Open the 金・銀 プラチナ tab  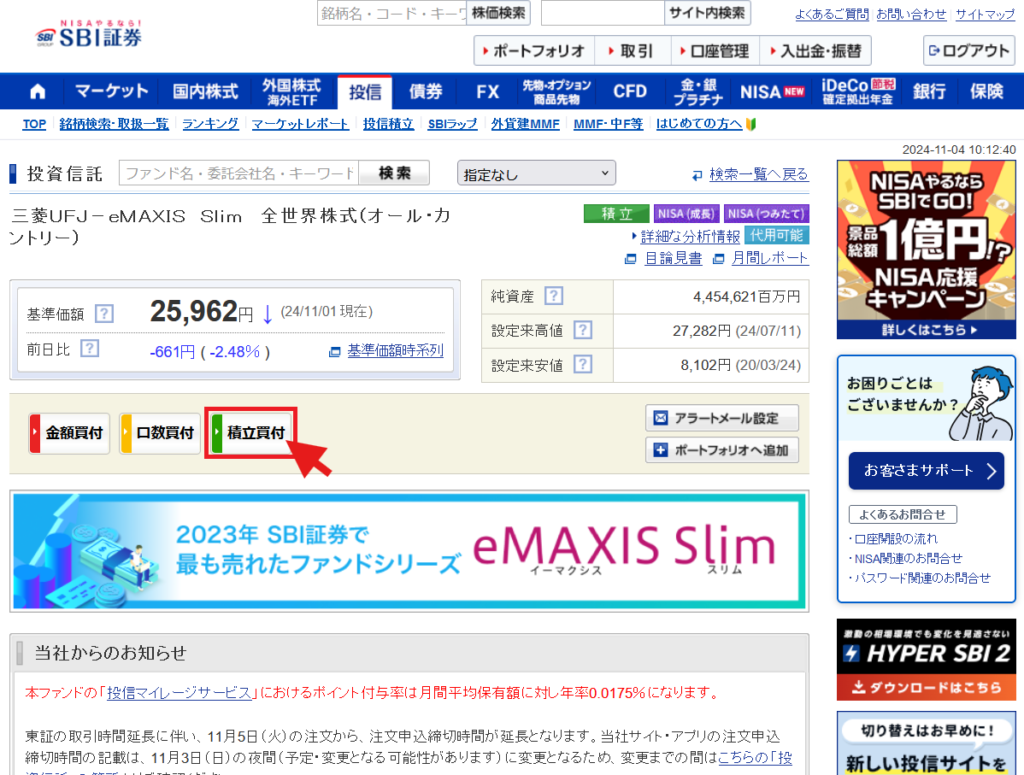tap(698, 91)
